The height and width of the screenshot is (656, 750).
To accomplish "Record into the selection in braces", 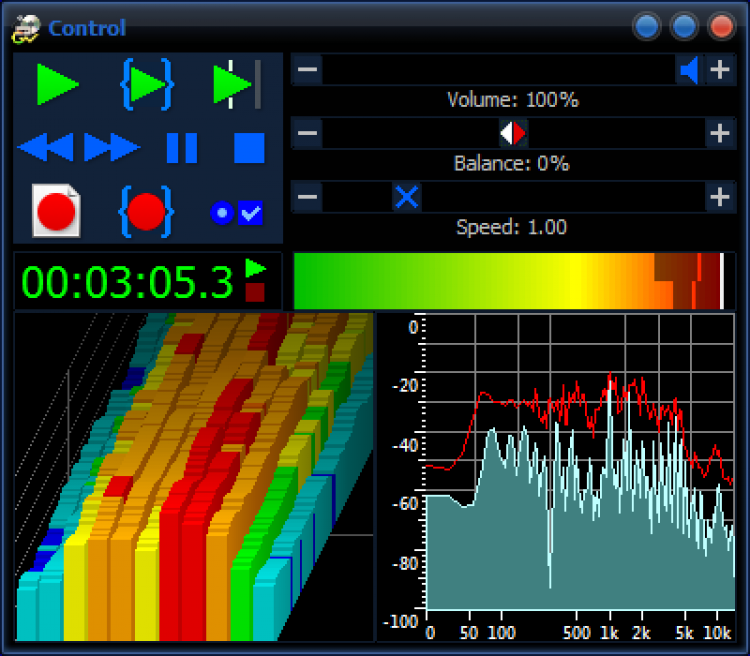I will [x=146, y=211].
